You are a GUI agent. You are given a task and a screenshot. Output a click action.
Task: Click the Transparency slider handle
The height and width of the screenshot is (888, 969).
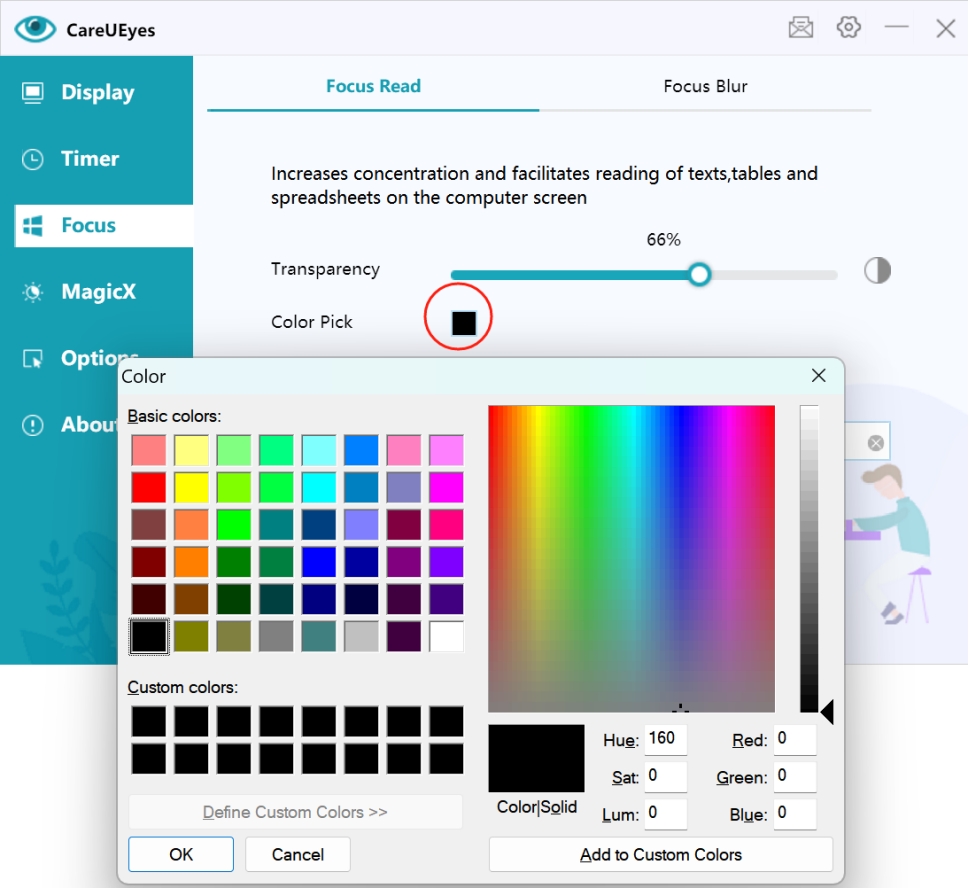[700, 274]
